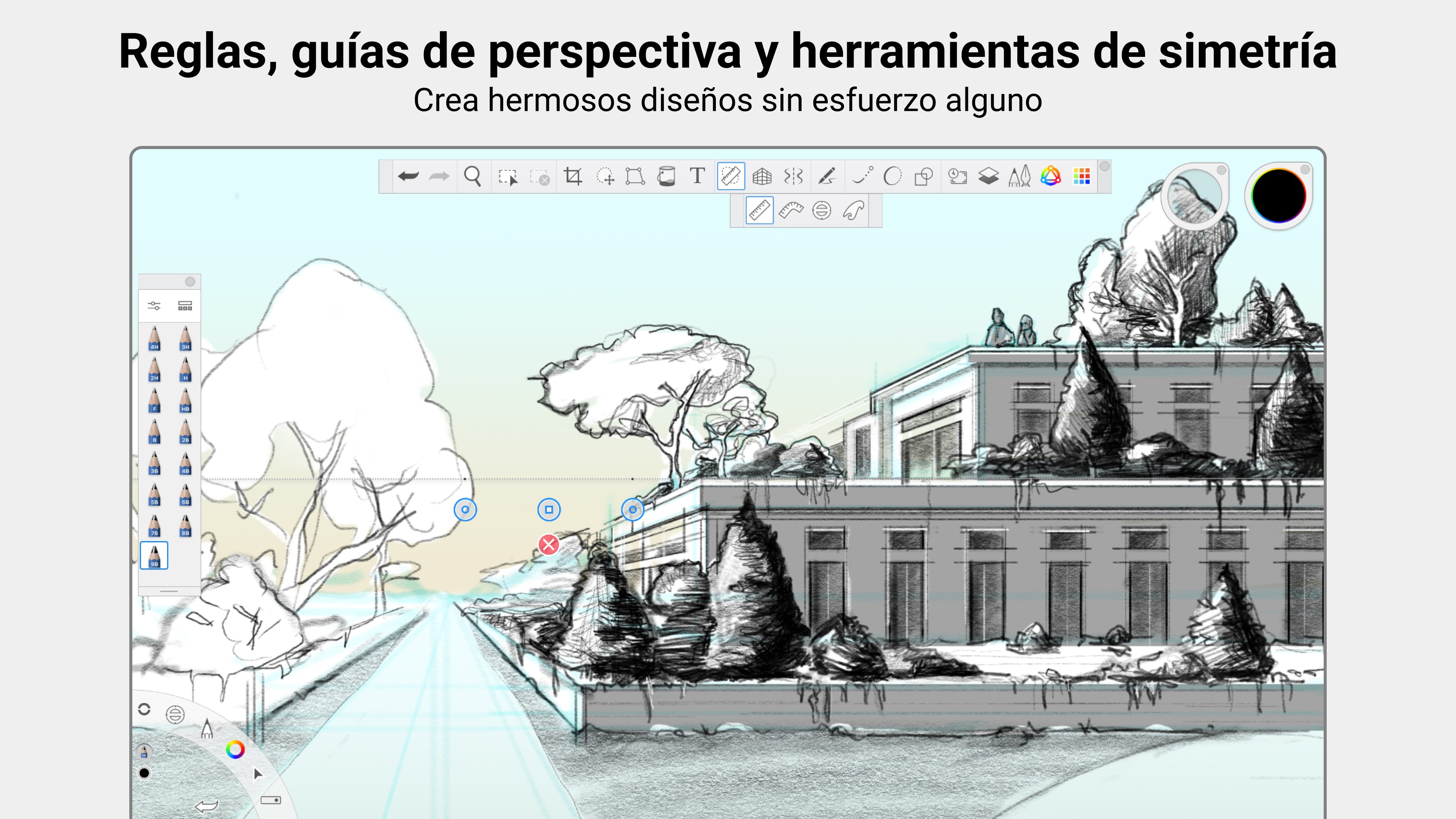Open Brush Properties sliders icon
1456x819 pixels.
pyautogui.click(x=154, y=306)
